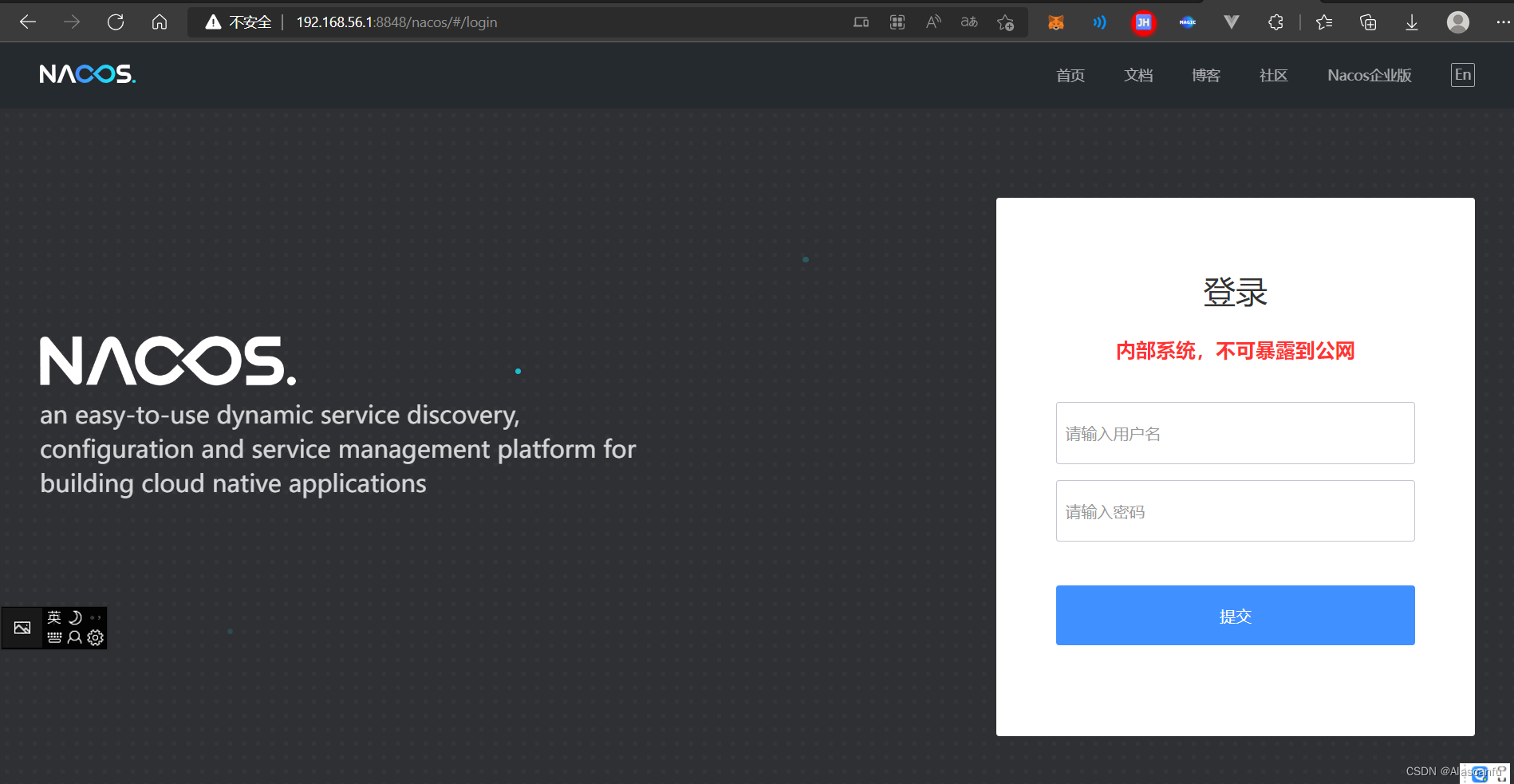Click the NACOS logo in header
1514x784 pixels.
(88, 74)
